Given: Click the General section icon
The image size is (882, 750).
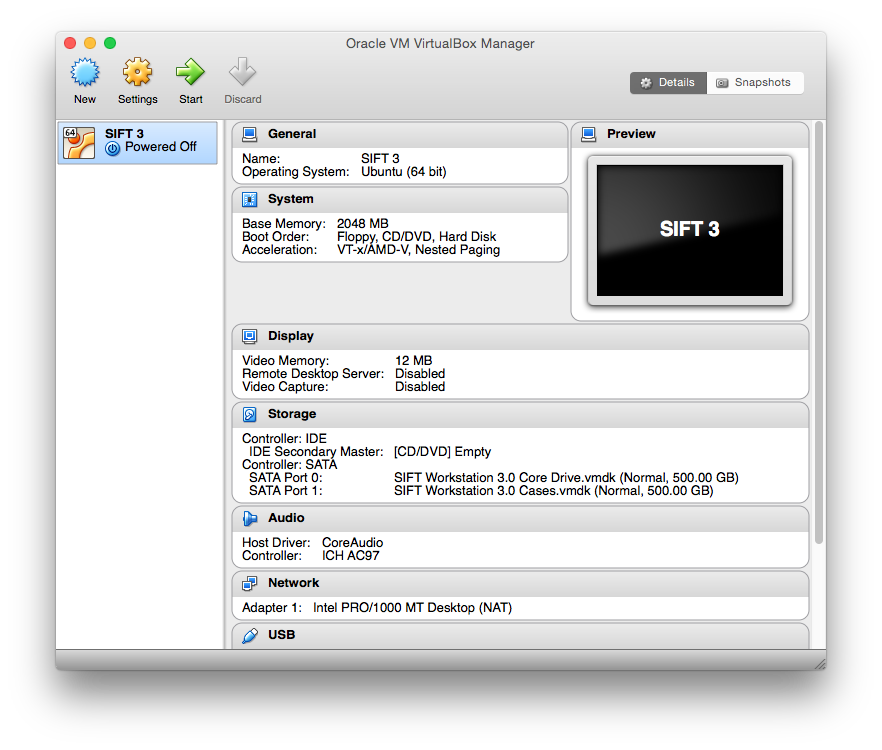Looking at the screenshot, I should point(250,134).
